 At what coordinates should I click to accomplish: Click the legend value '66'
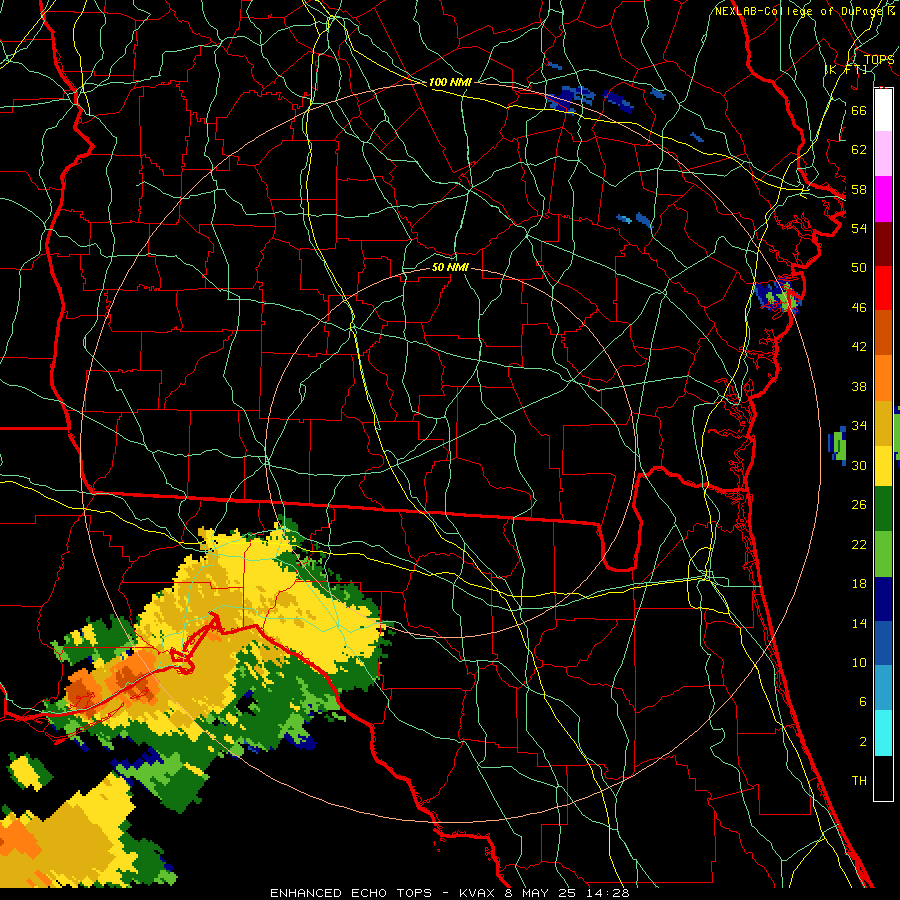859,110
